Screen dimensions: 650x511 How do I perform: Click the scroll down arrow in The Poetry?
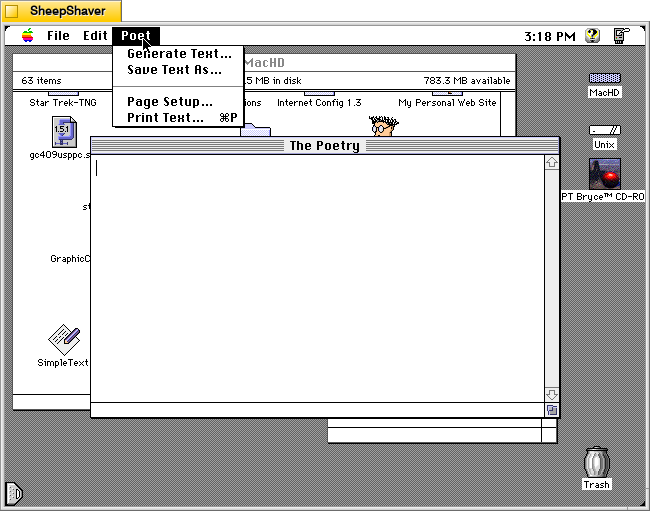pos(551,394)
